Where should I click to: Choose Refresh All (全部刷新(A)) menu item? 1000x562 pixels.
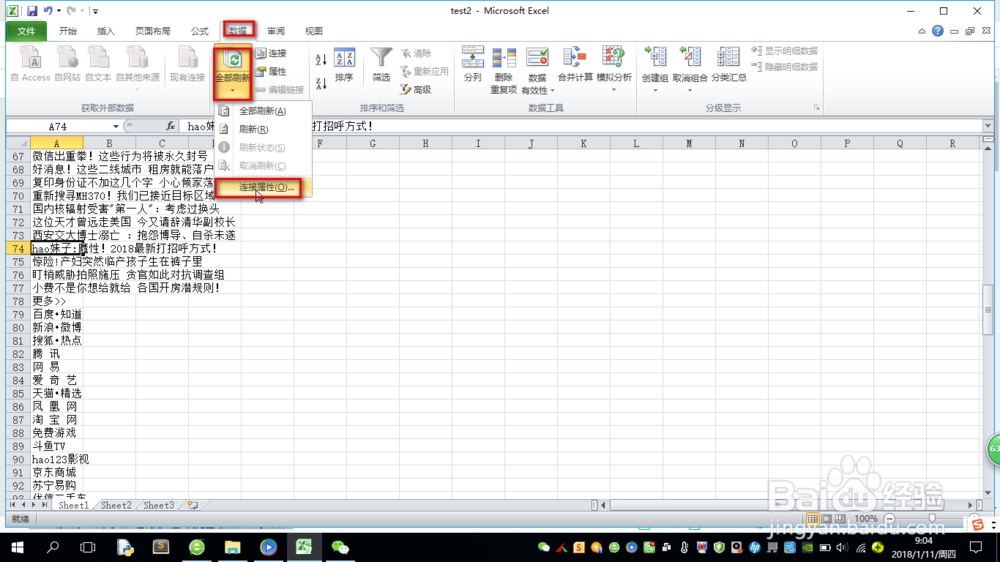click(262, 111)
